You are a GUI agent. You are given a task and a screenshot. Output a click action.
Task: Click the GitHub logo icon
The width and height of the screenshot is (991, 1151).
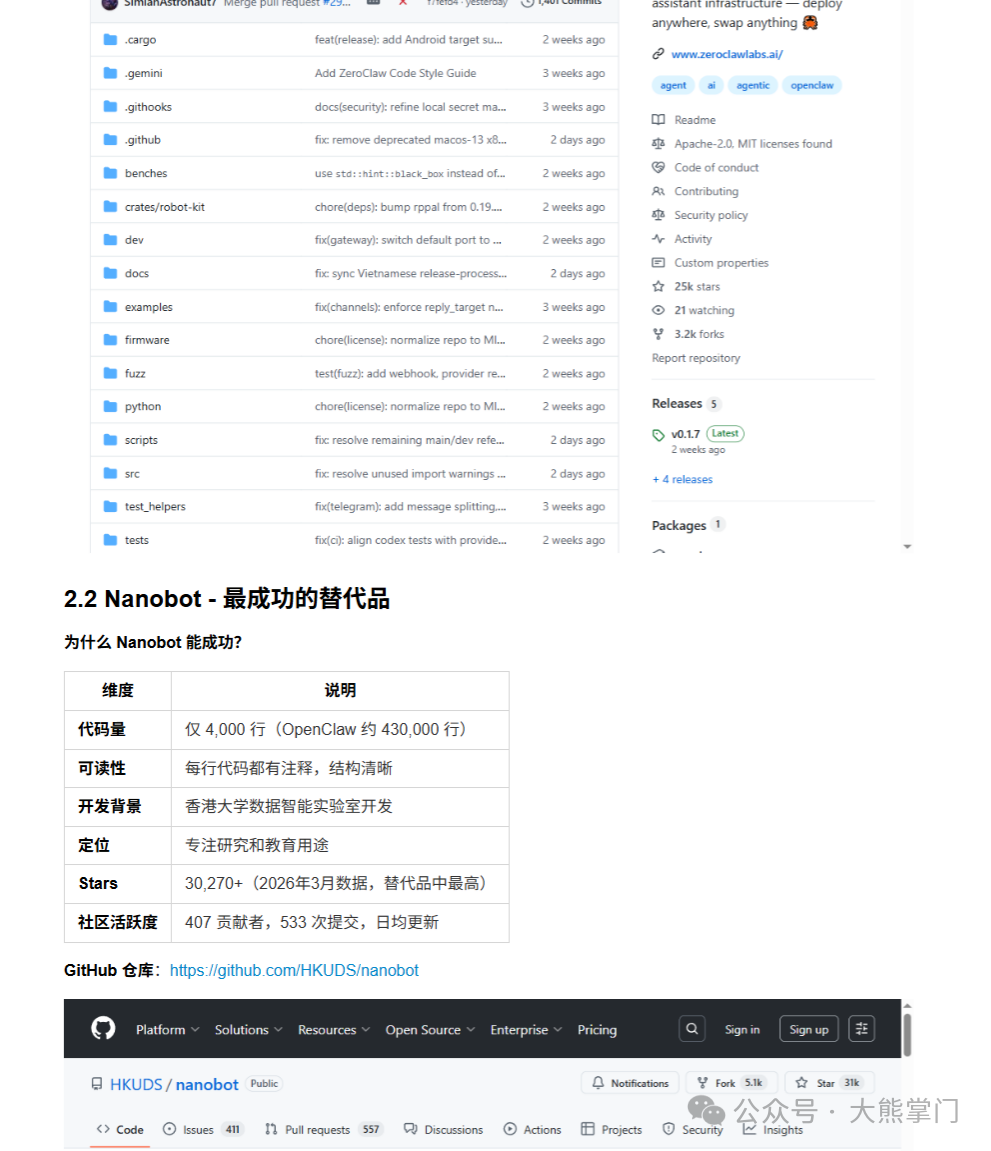point(103,1028)
